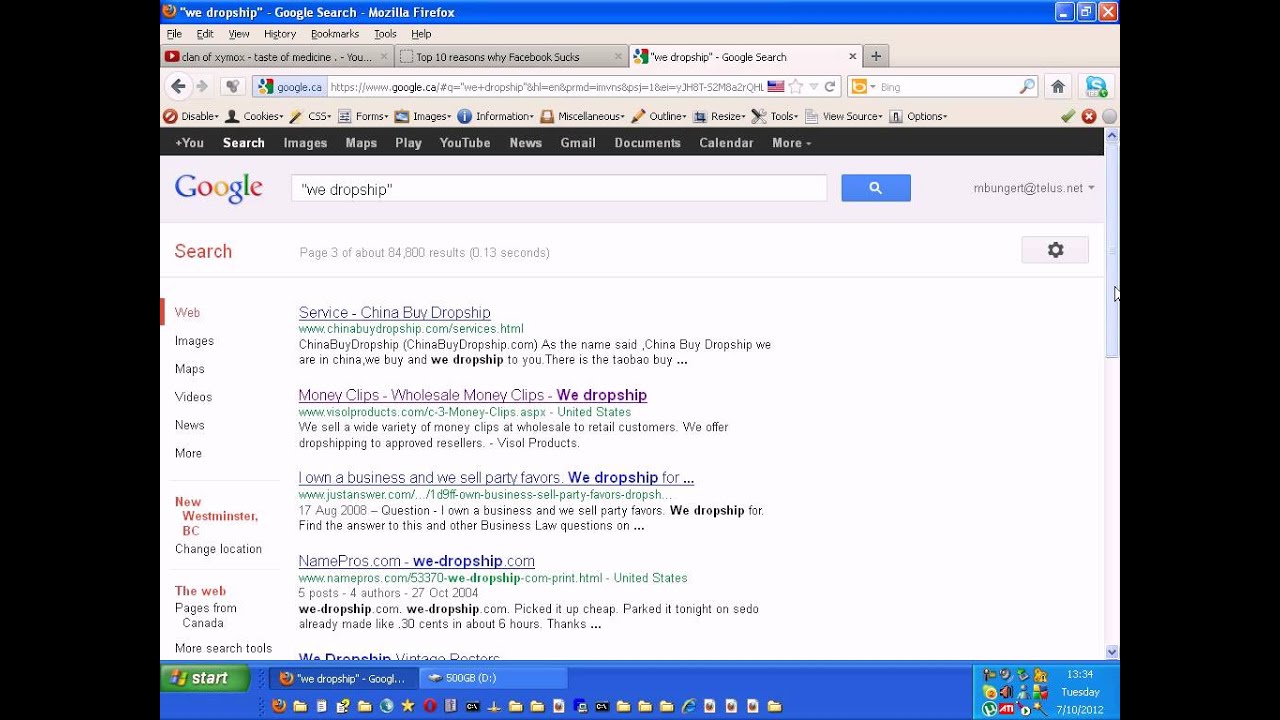Open the More dropdown in Google bar
The width and height of the screenshot is (1280, 720).
coord(791,143)
